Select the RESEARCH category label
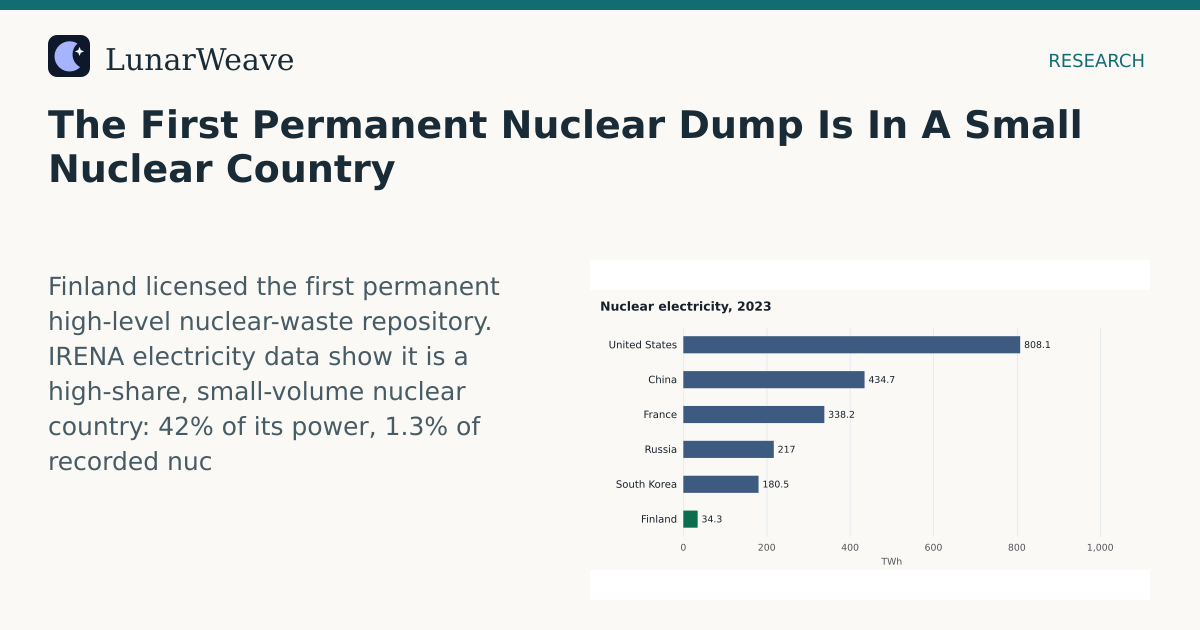 pos(1096,61)
